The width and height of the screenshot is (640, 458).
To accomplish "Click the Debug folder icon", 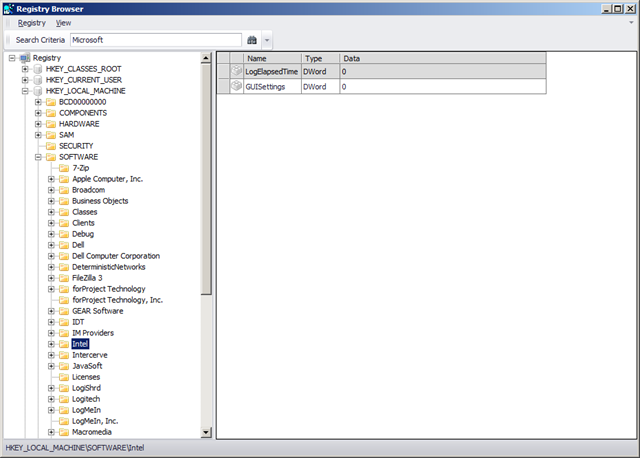I will [x=64, y=234].
